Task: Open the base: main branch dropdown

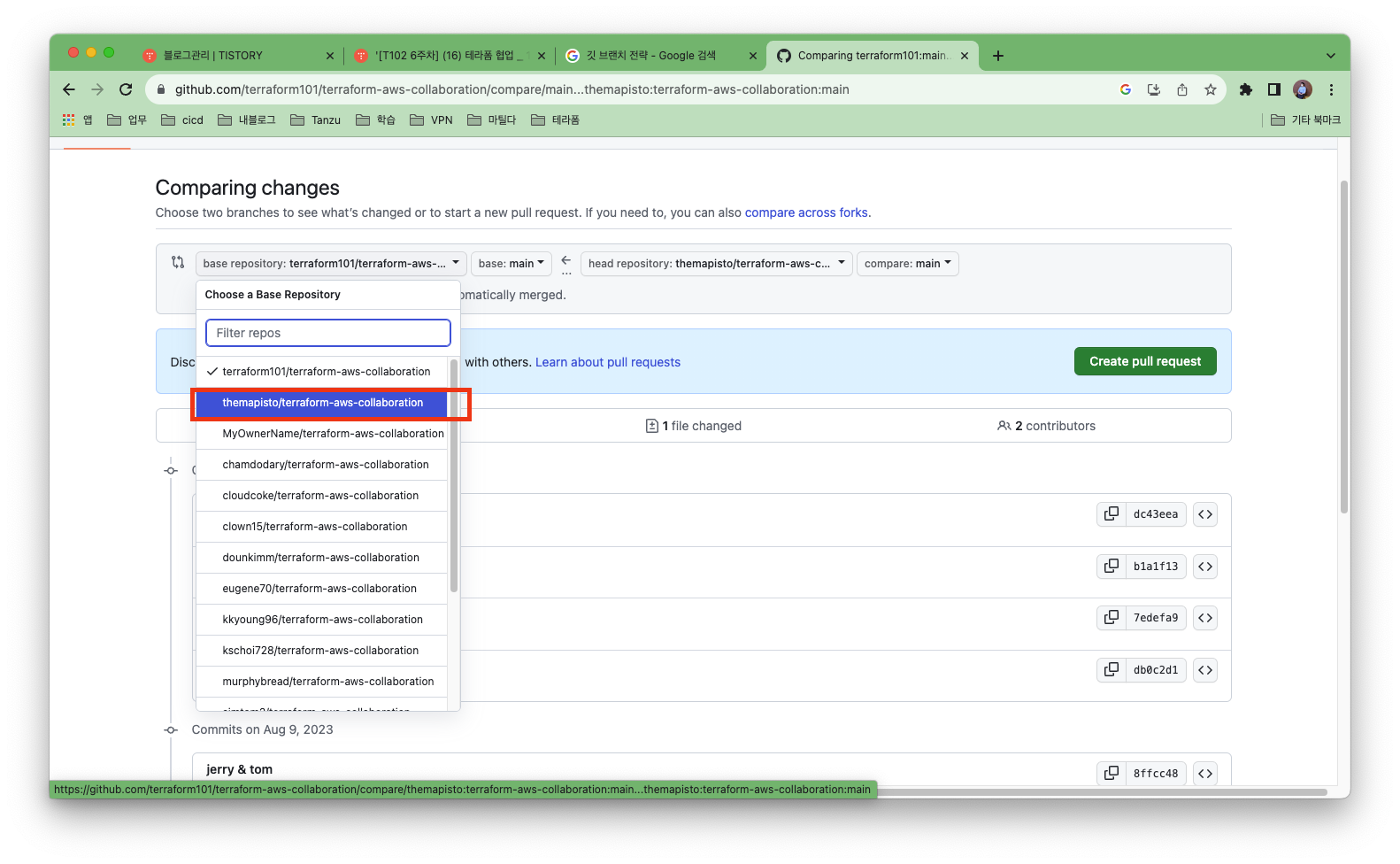Action: pyautogui.click(x=512, y=264)
